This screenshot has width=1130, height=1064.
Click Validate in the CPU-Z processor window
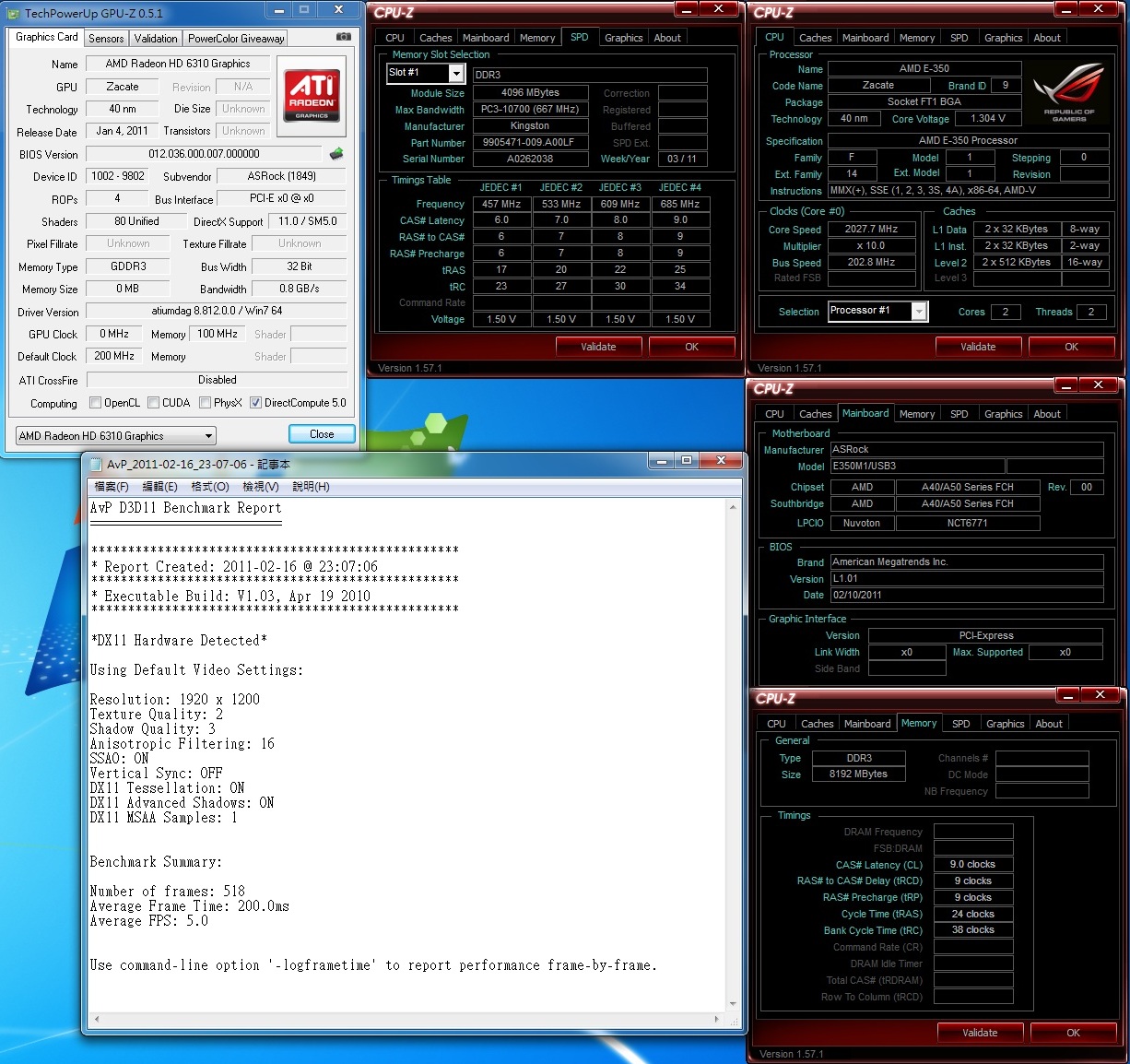pos(978,347)
